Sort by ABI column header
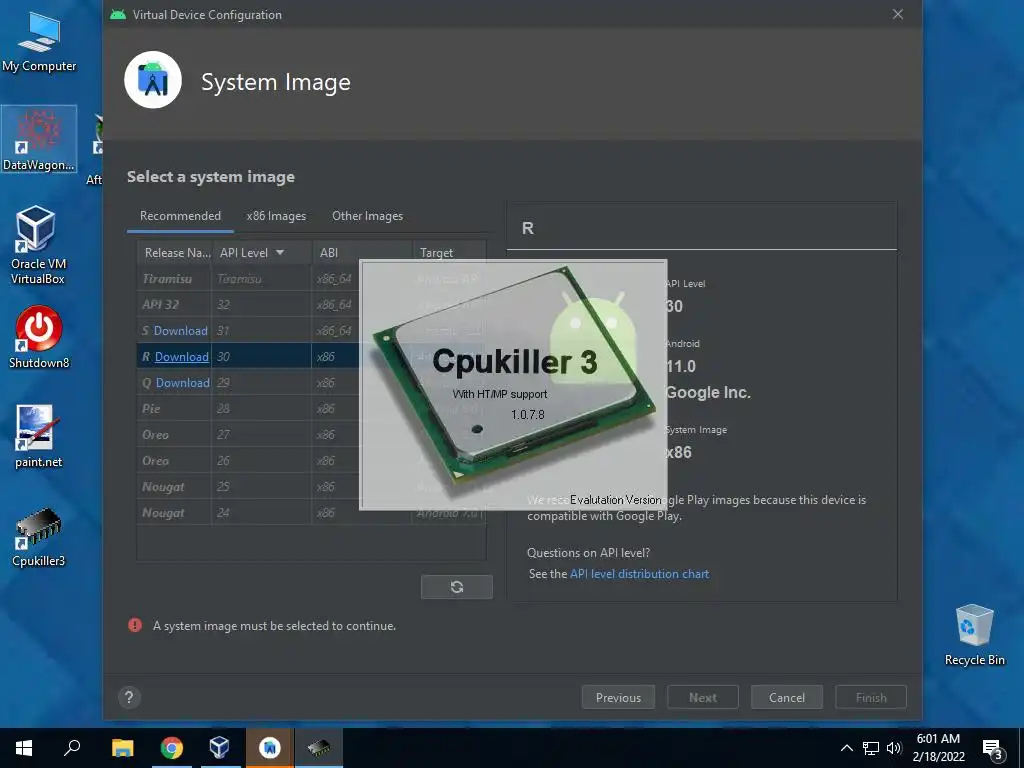This screenshot has width=1024, height=768. click(x=362, y=253)
